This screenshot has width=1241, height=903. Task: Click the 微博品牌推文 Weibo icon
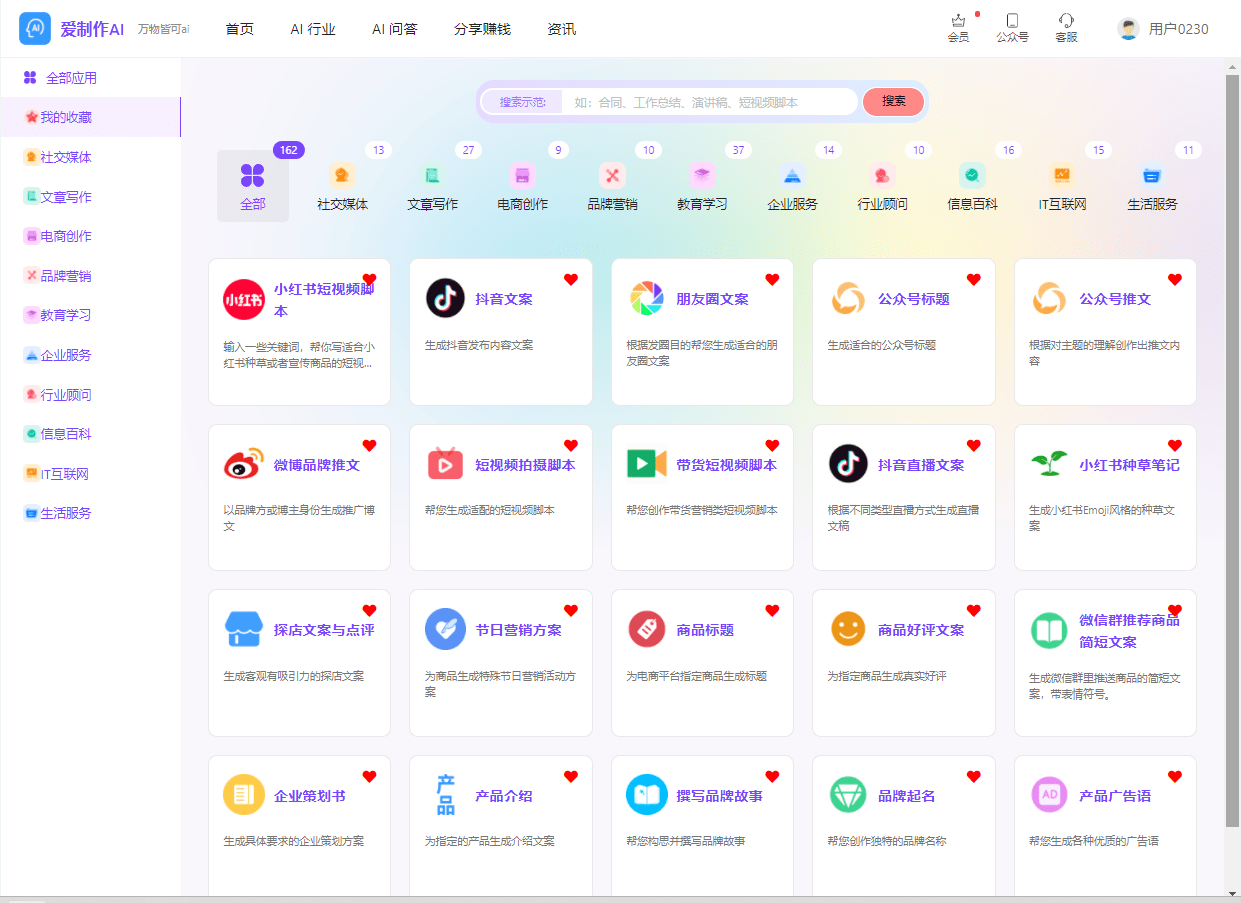coord(243,464)
